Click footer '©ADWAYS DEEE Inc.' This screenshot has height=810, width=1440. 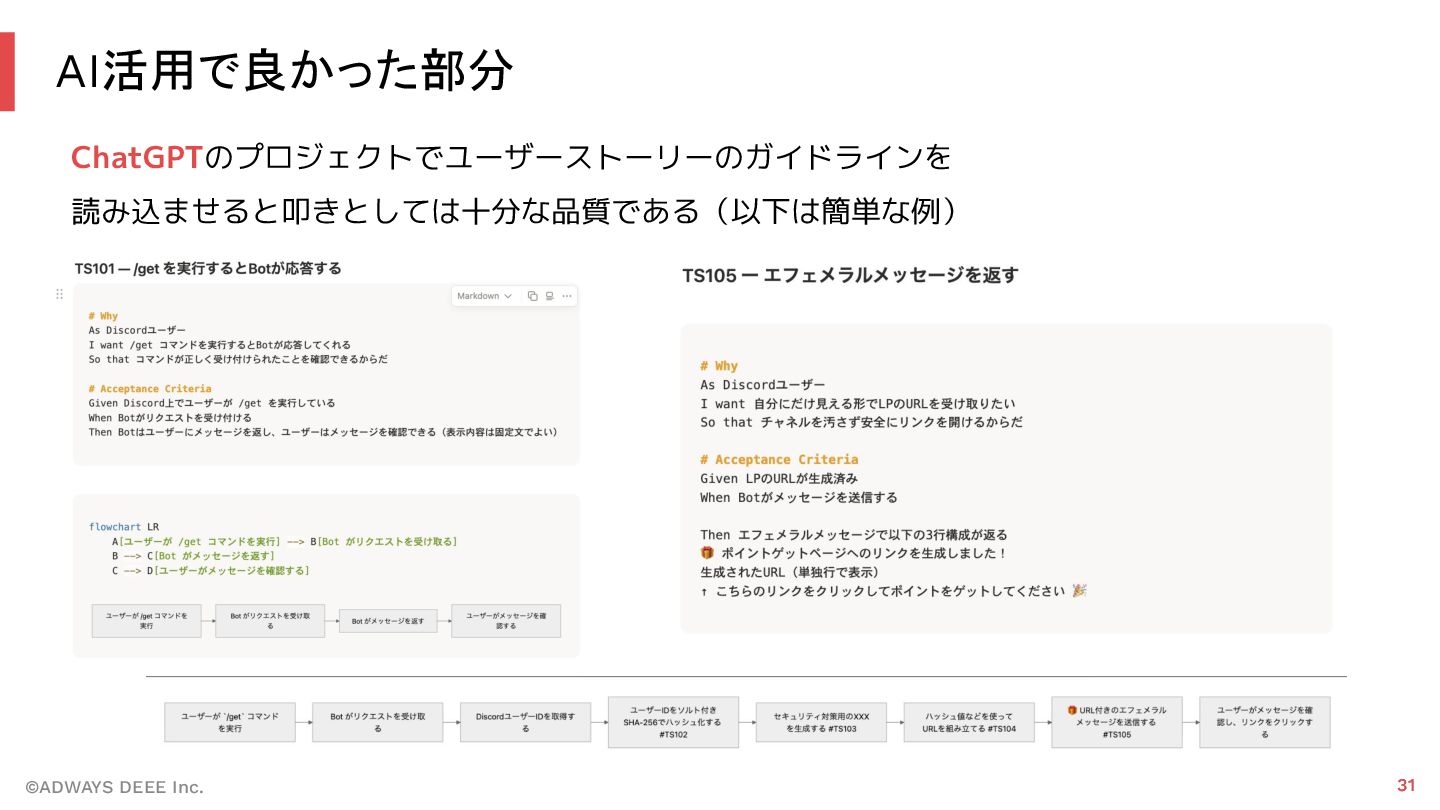click(x=114, y=787)
